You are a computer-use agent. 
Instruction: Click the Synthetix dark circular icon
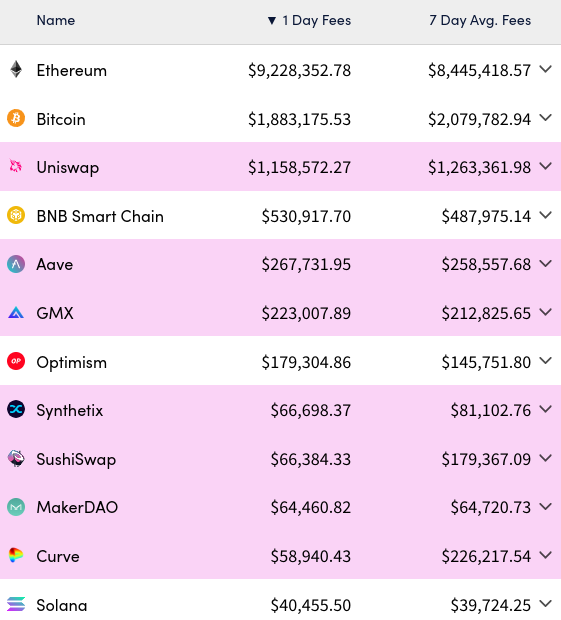pos(16,409)
